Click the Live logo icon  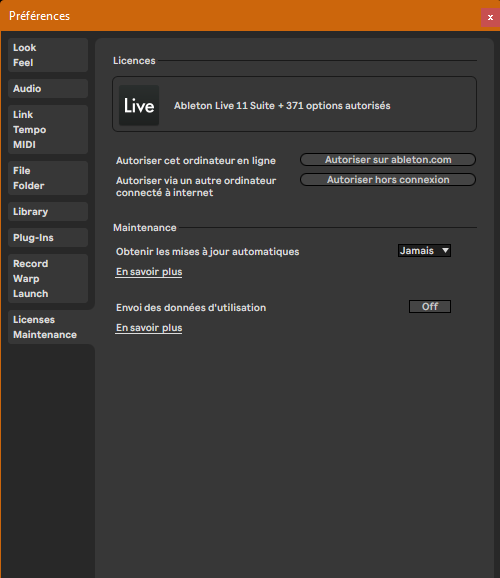(x=139, y=105)
